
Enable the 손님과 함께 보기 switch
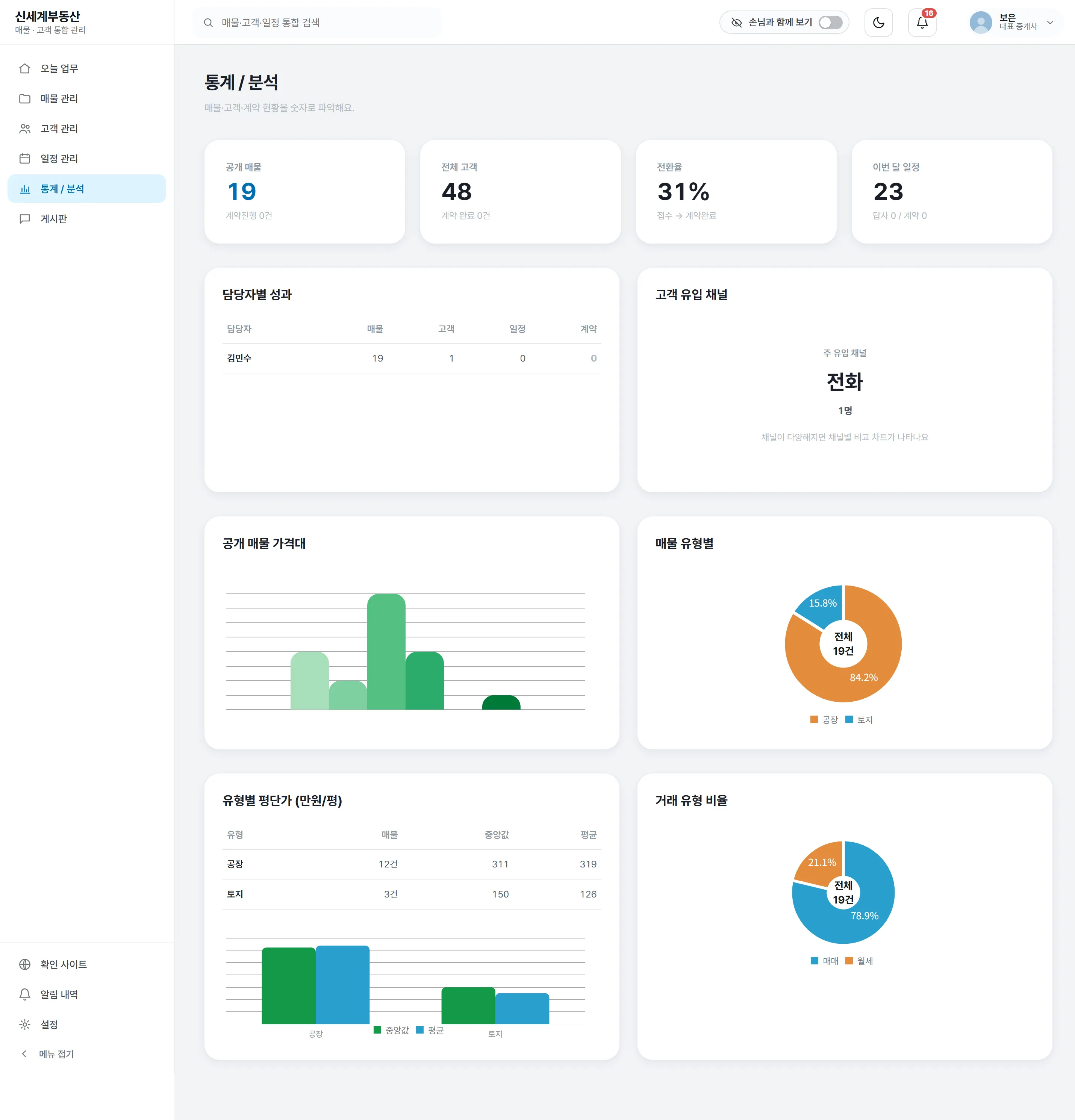(830, 22)
